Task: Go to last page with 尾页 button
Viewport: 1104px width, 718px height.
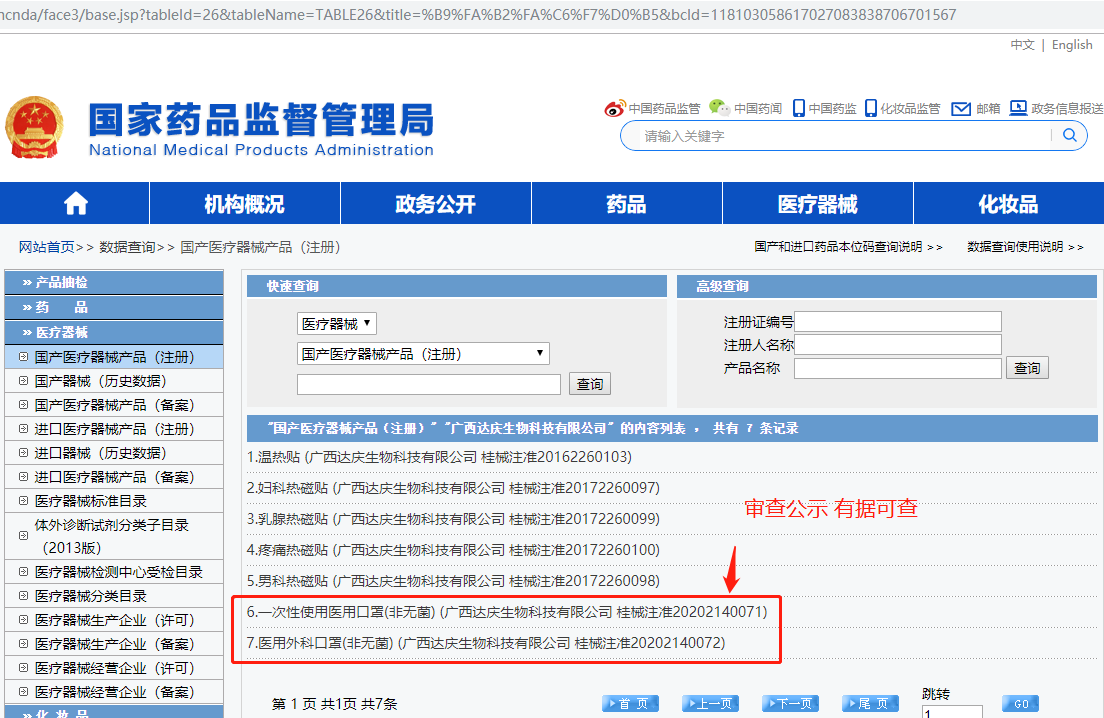Action: tap(870, 704)
